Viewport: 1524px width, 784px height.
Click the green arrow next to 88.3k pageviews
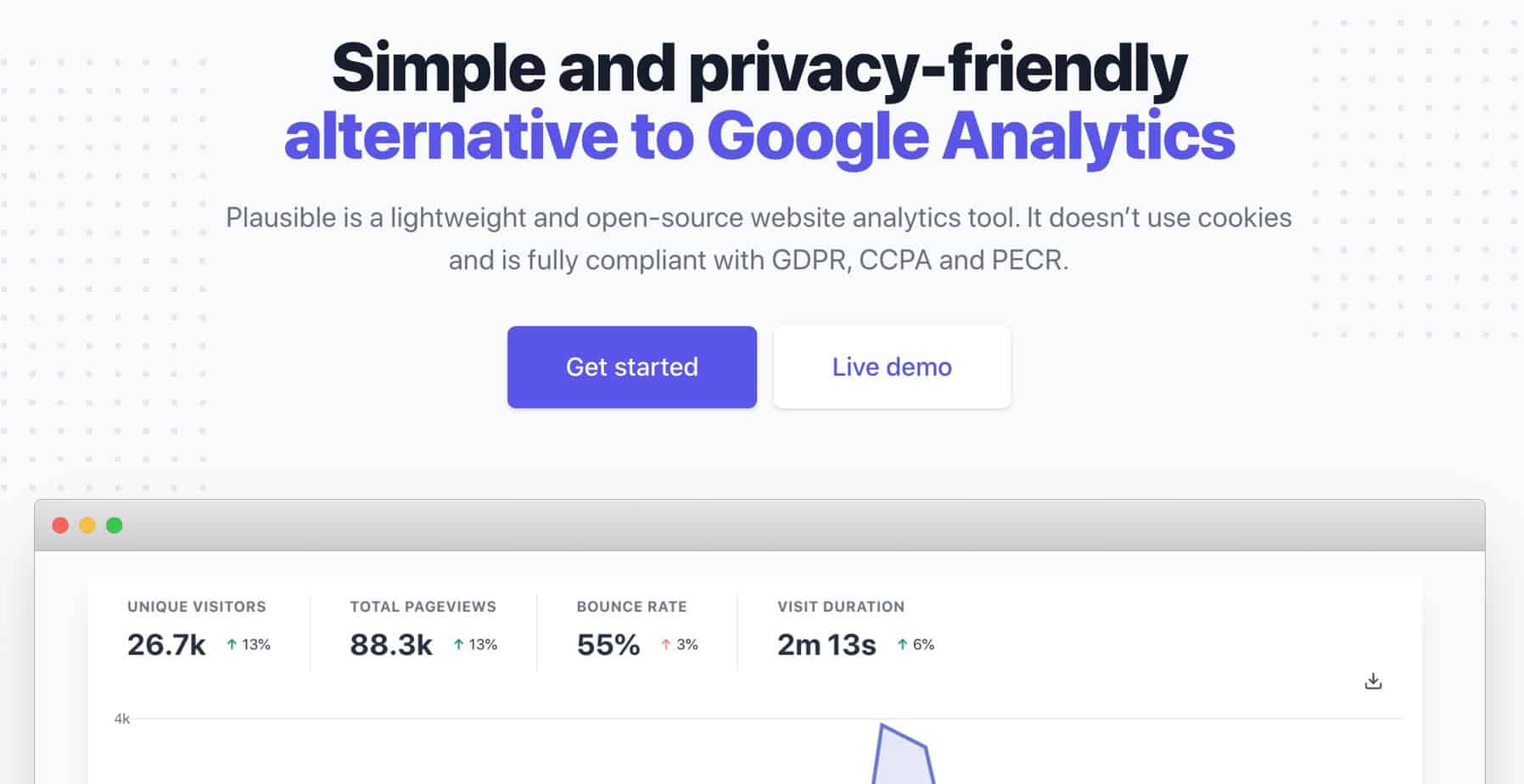[457, 644]
